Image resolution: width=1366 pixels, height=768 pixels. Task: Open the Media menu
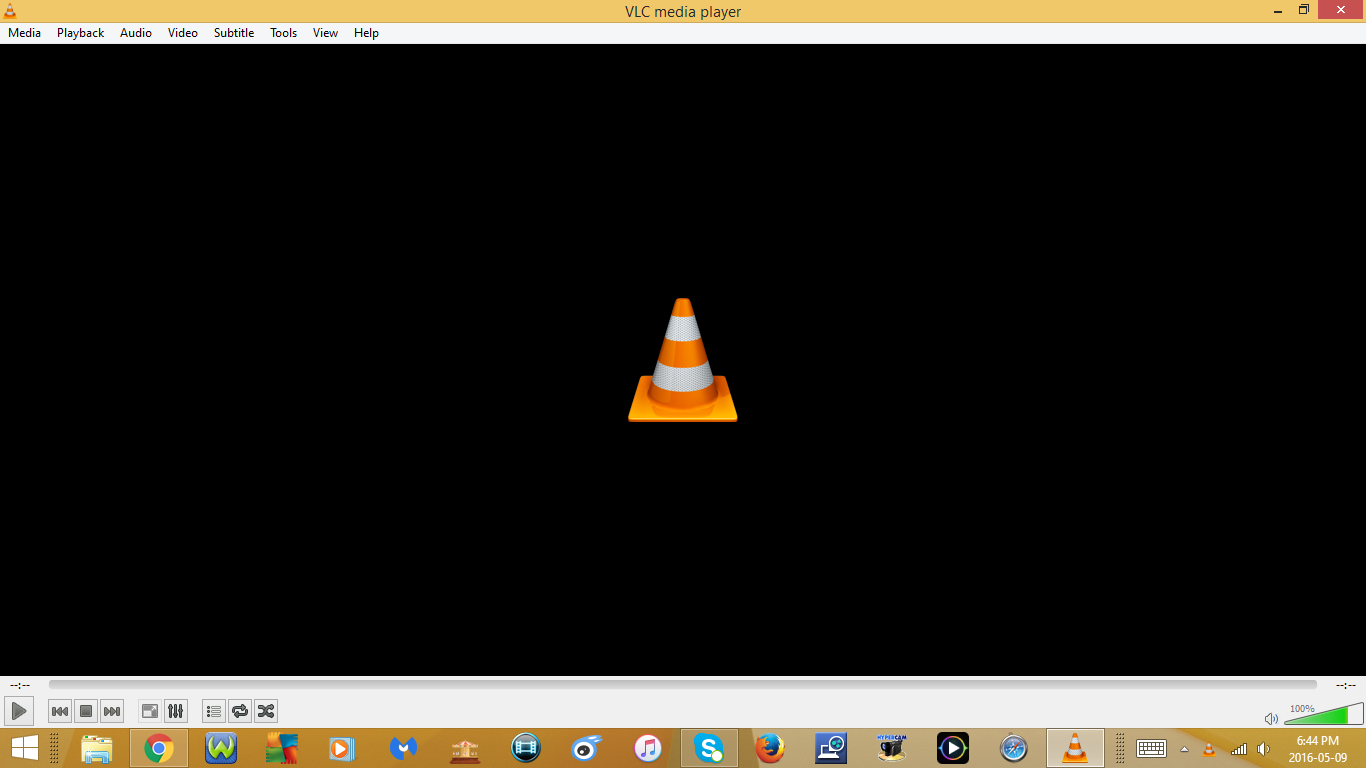25,33
